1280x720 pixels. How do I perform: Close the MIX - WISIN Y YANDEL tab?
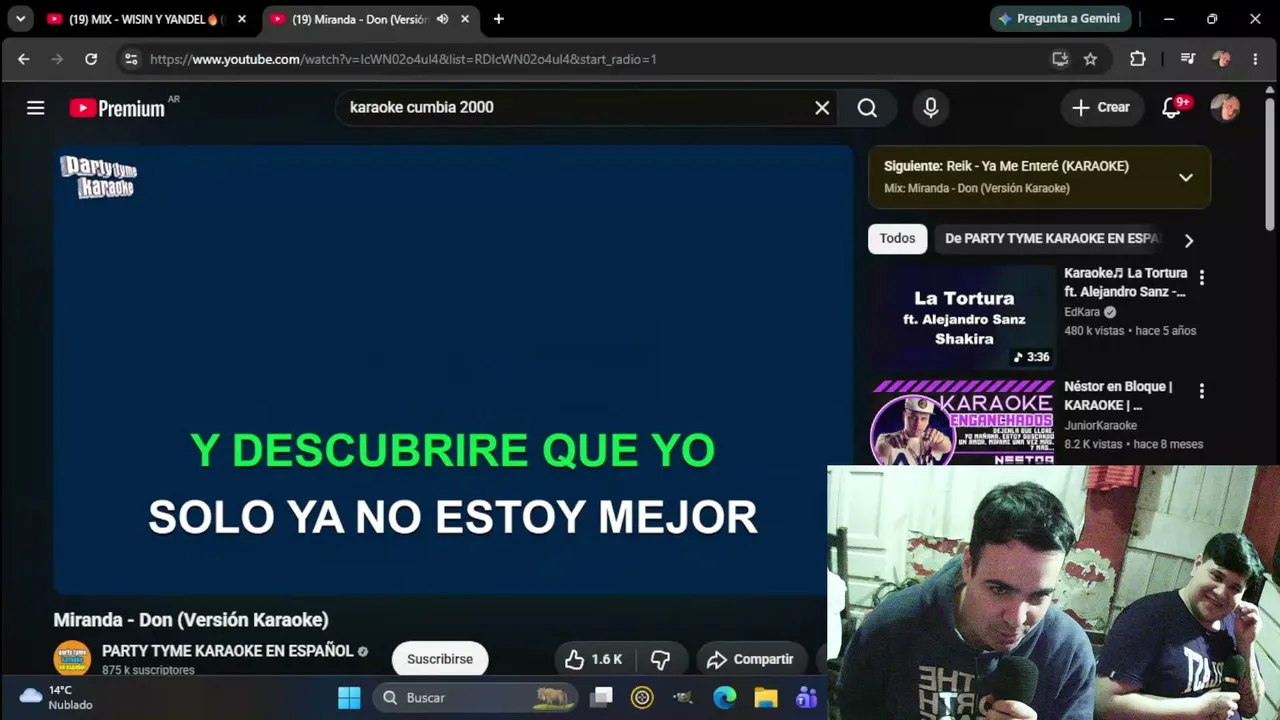point(241,19)
